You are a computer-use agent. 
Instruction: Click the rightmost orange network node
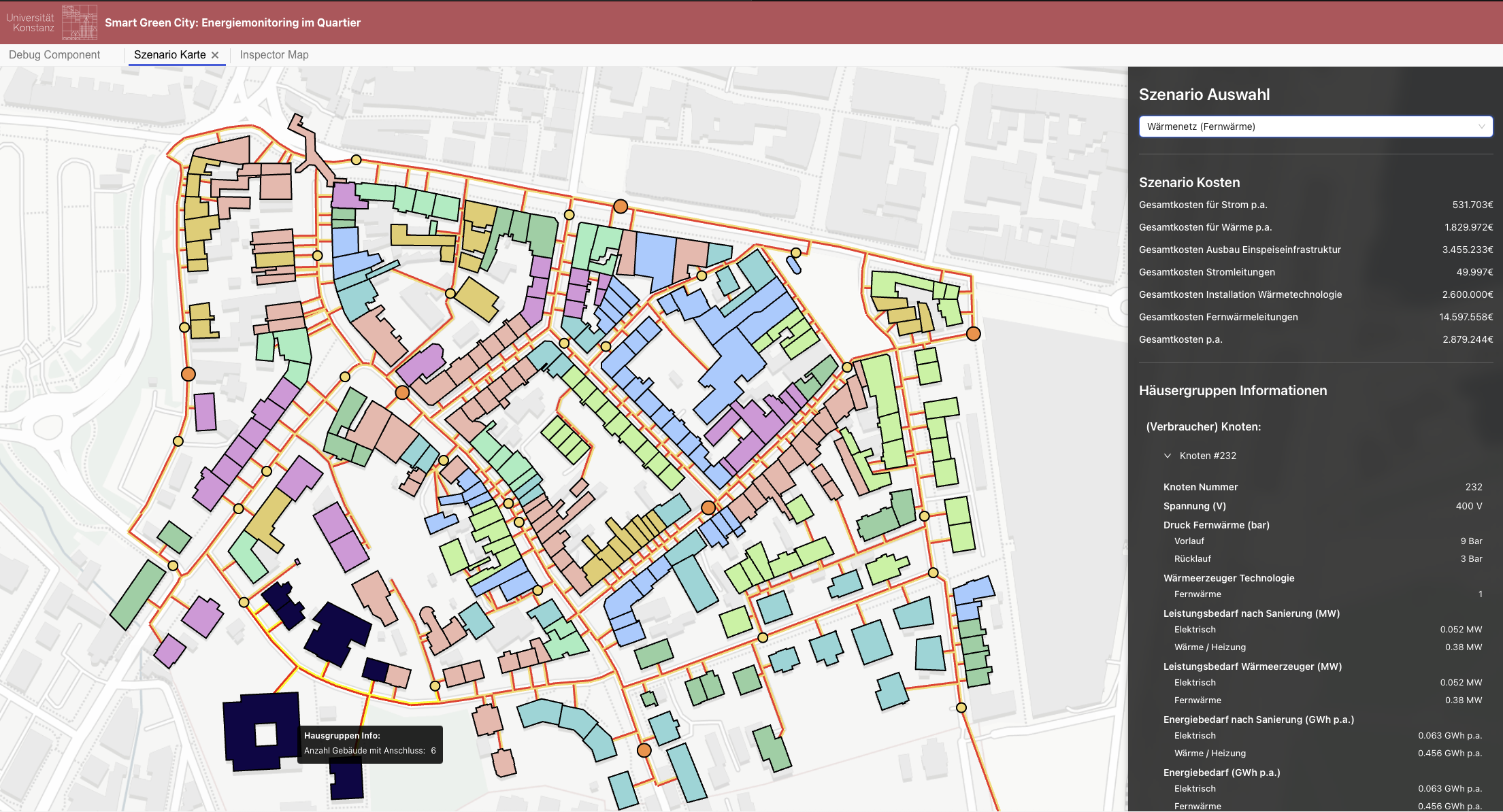click(974, 333)
